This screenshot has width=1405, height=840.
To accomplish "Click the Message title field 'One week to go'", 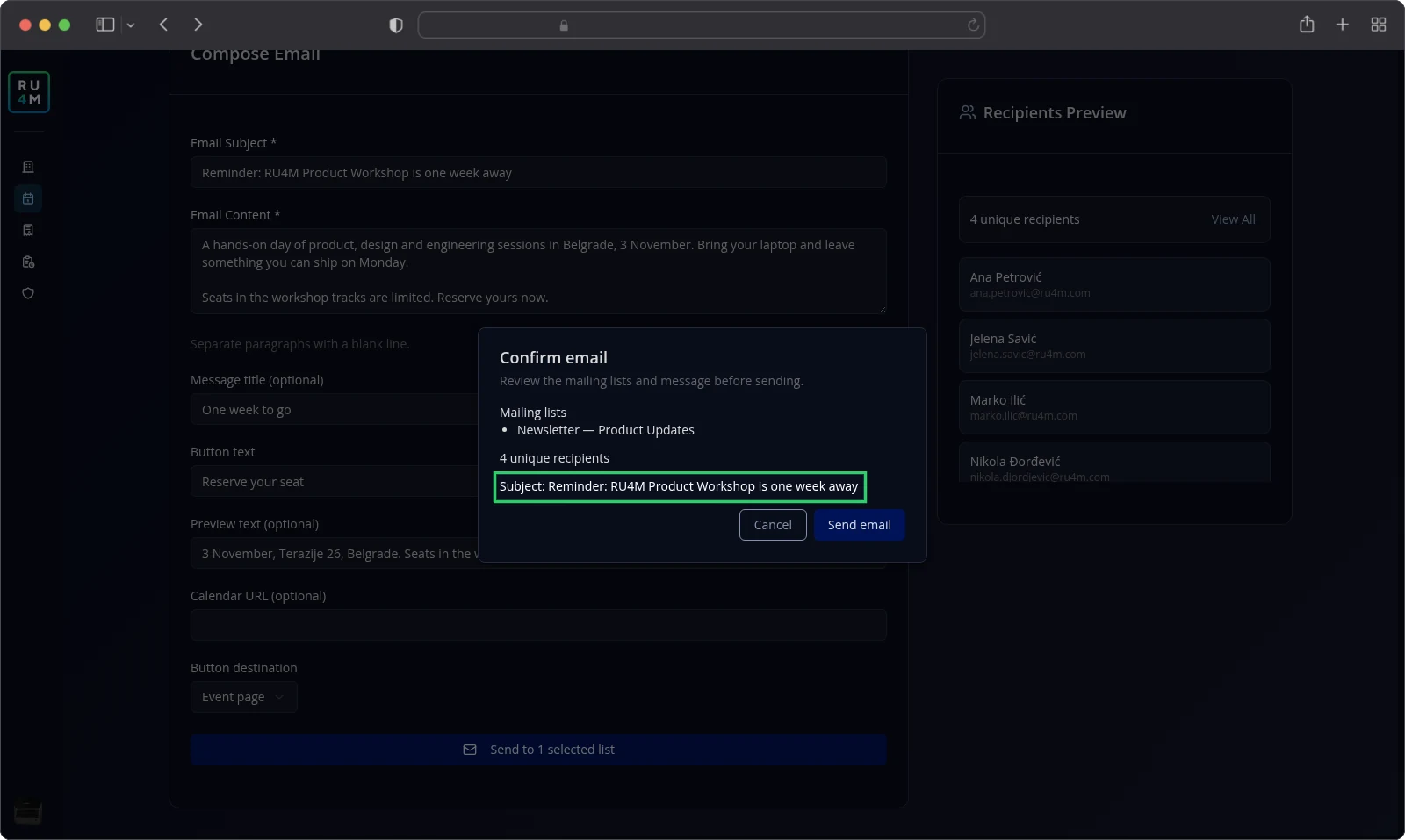I will [334, 410].
